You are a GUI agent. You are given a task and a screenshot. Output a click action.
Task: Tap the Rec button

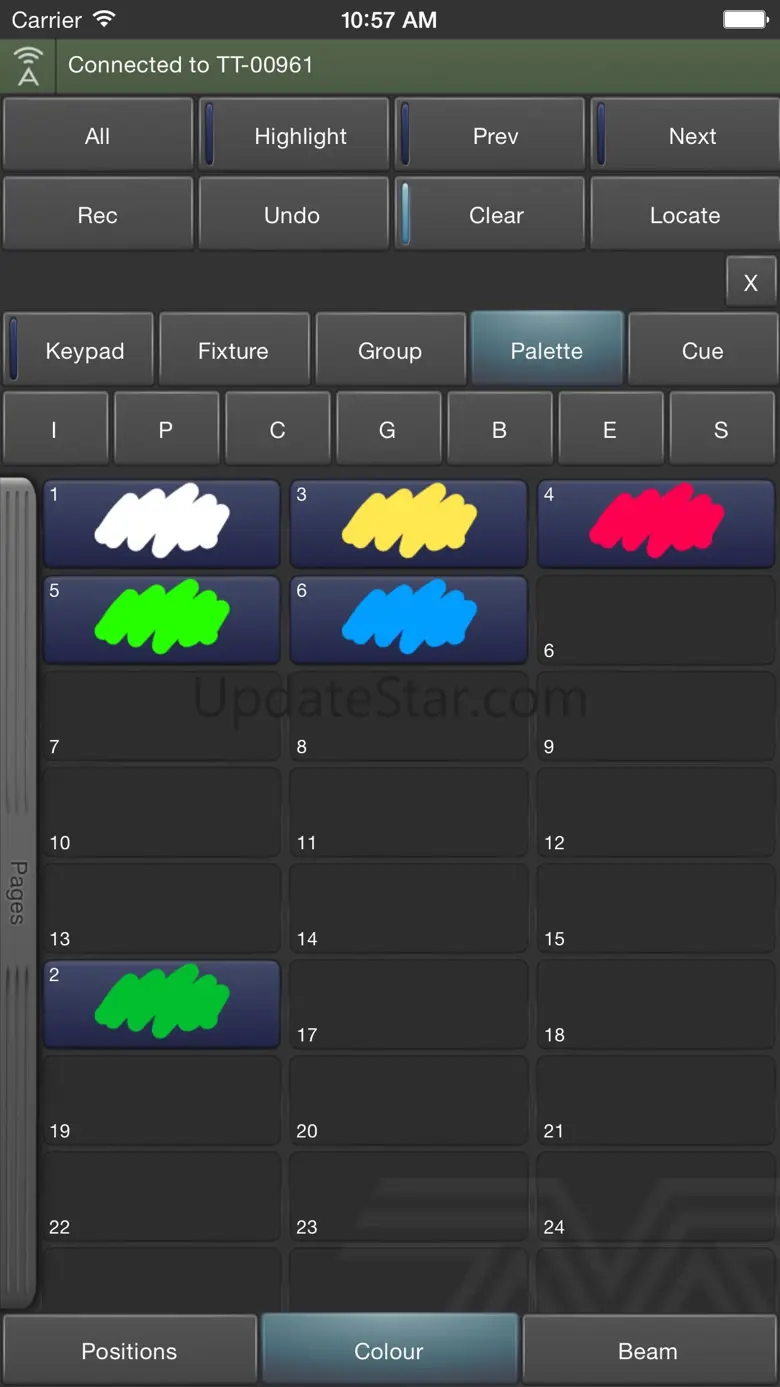(97, 215)
